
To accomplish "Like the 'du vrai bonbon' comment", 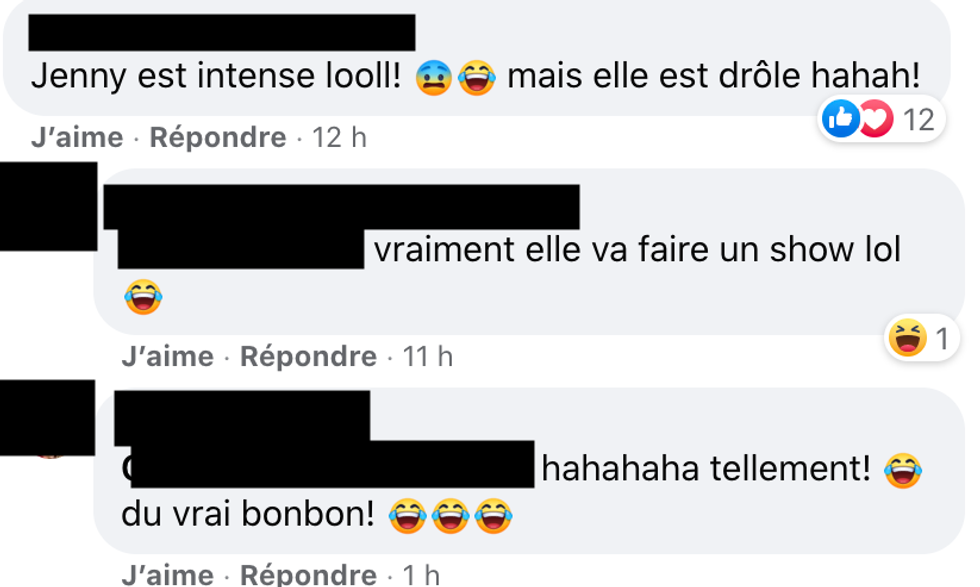I will [x=168, y=574].
